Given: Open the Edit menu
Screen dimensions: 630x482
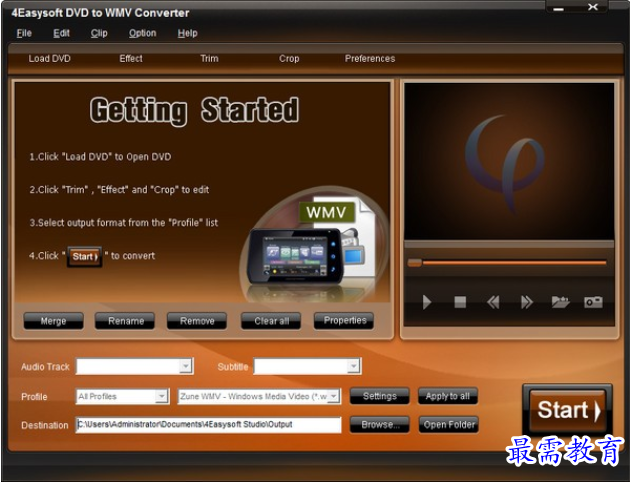Looking at the screenshot, I should (61, 33).
